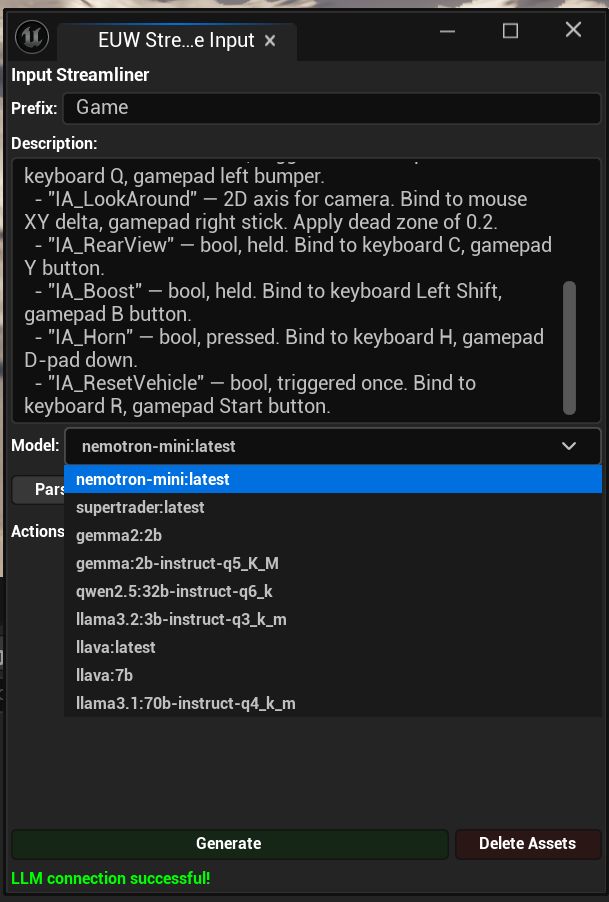Image resolution: width=609 pixels, height=902 pixels.
Task: Click the Description box scrollbar
Action: tap(569, 346)
